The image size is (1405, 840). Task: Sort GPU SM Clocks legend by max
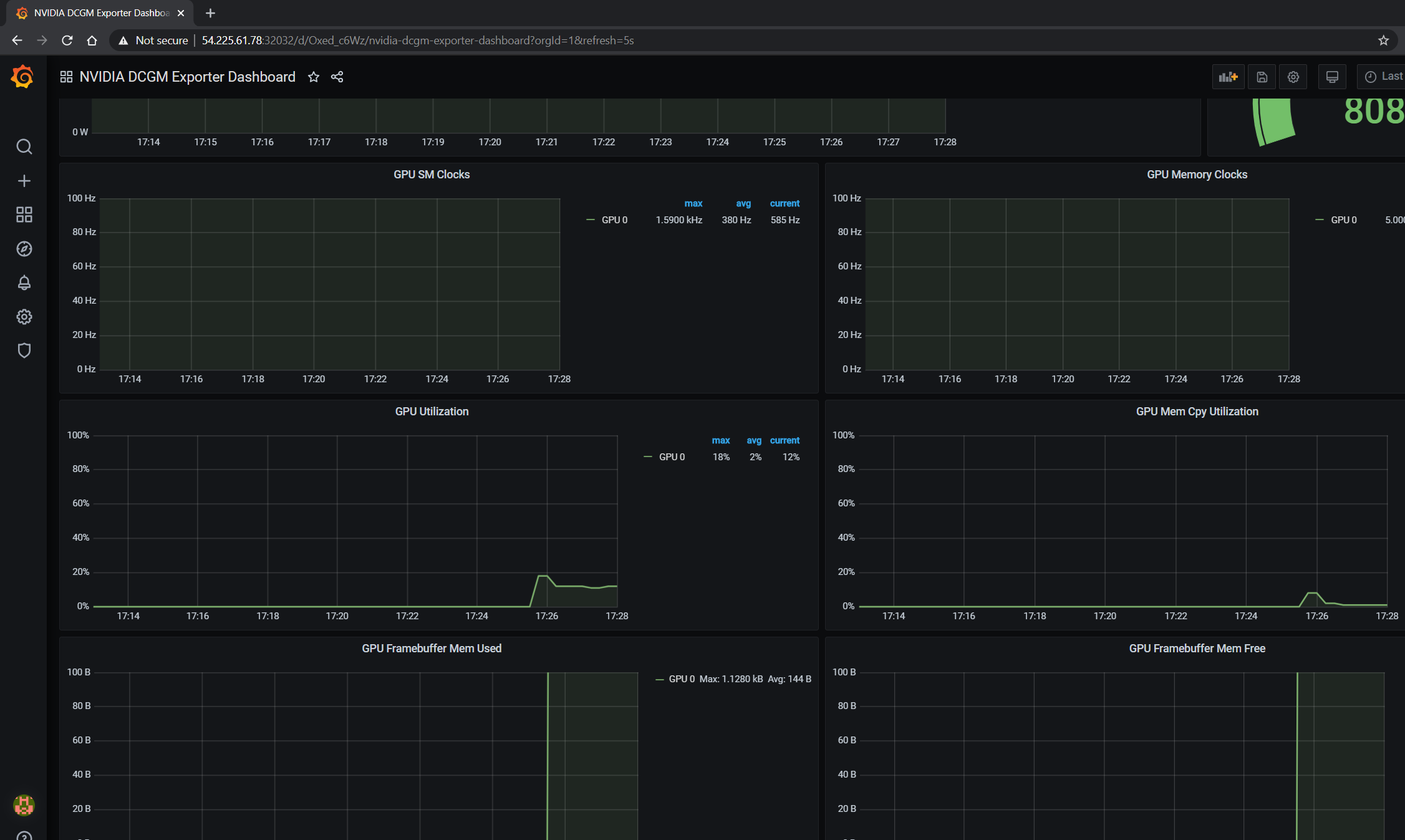[693, 203]
